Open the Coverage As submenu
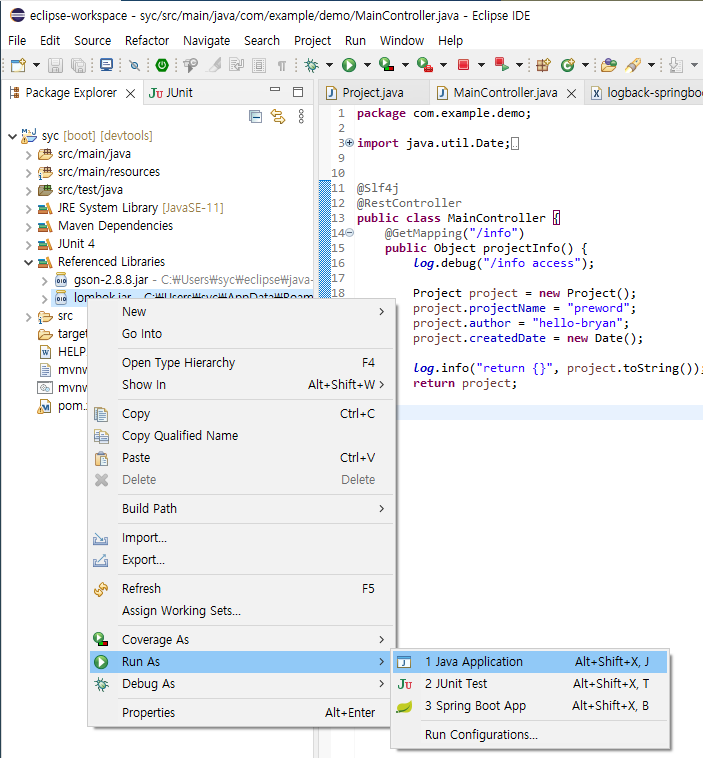The height and width of the screenshot is (758, 703). tap(242, 640)
